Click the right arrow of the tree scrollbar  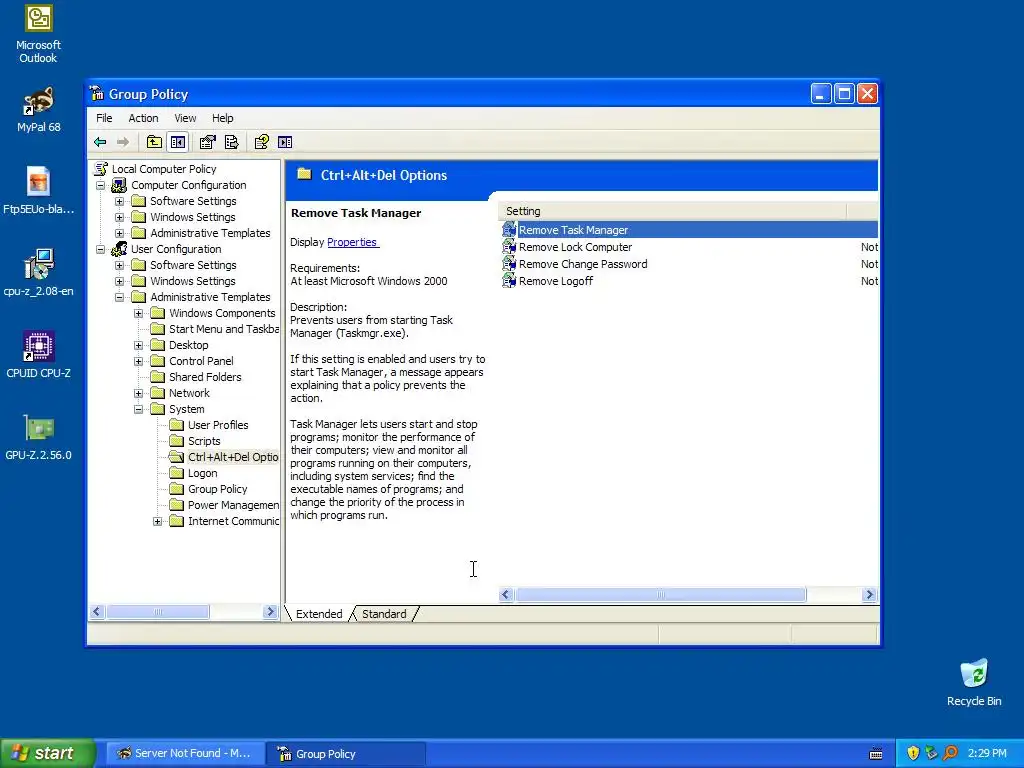(x=270, y=612)
